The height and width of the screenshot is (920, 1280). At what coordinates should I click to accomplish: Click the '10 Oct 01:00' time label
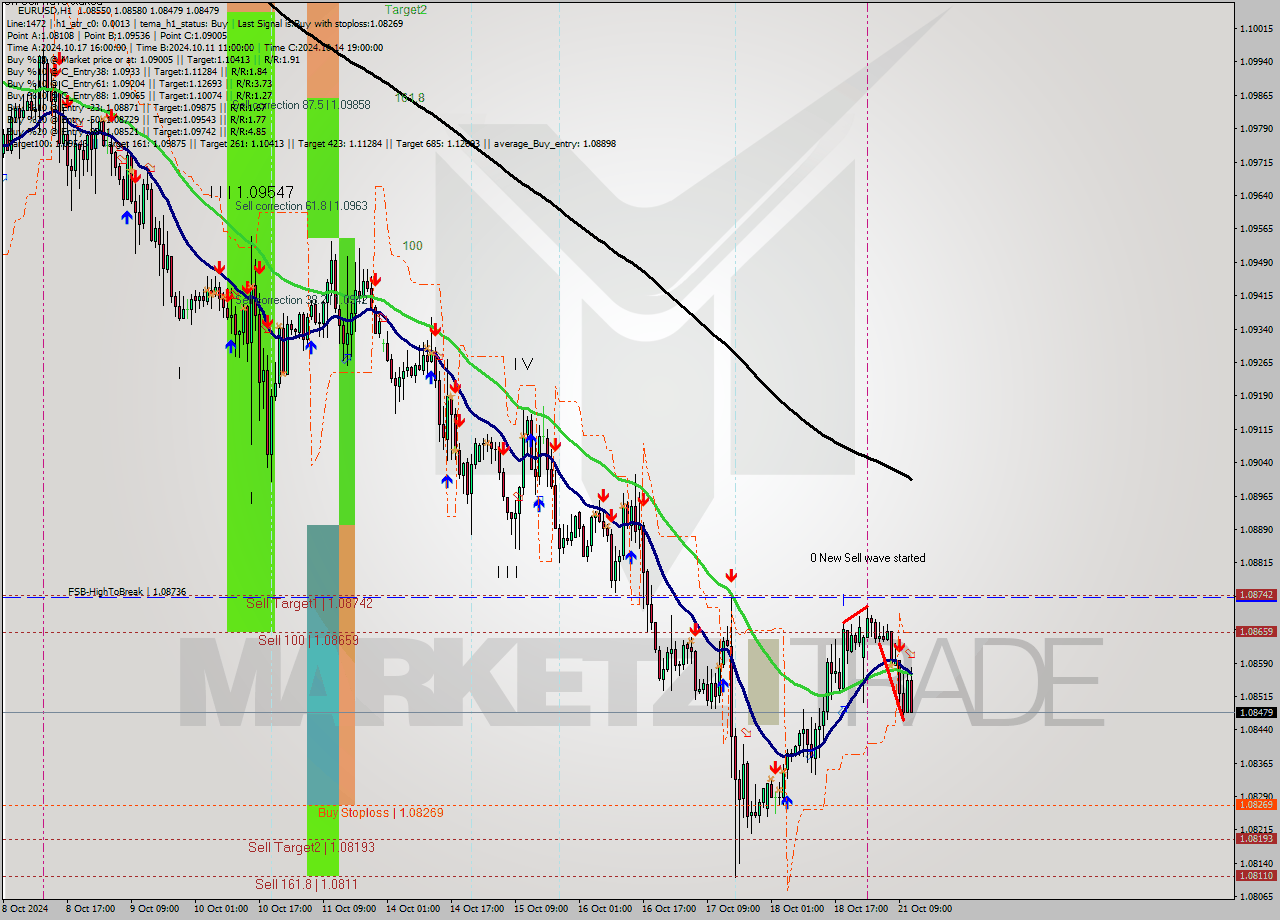[222, 909]
